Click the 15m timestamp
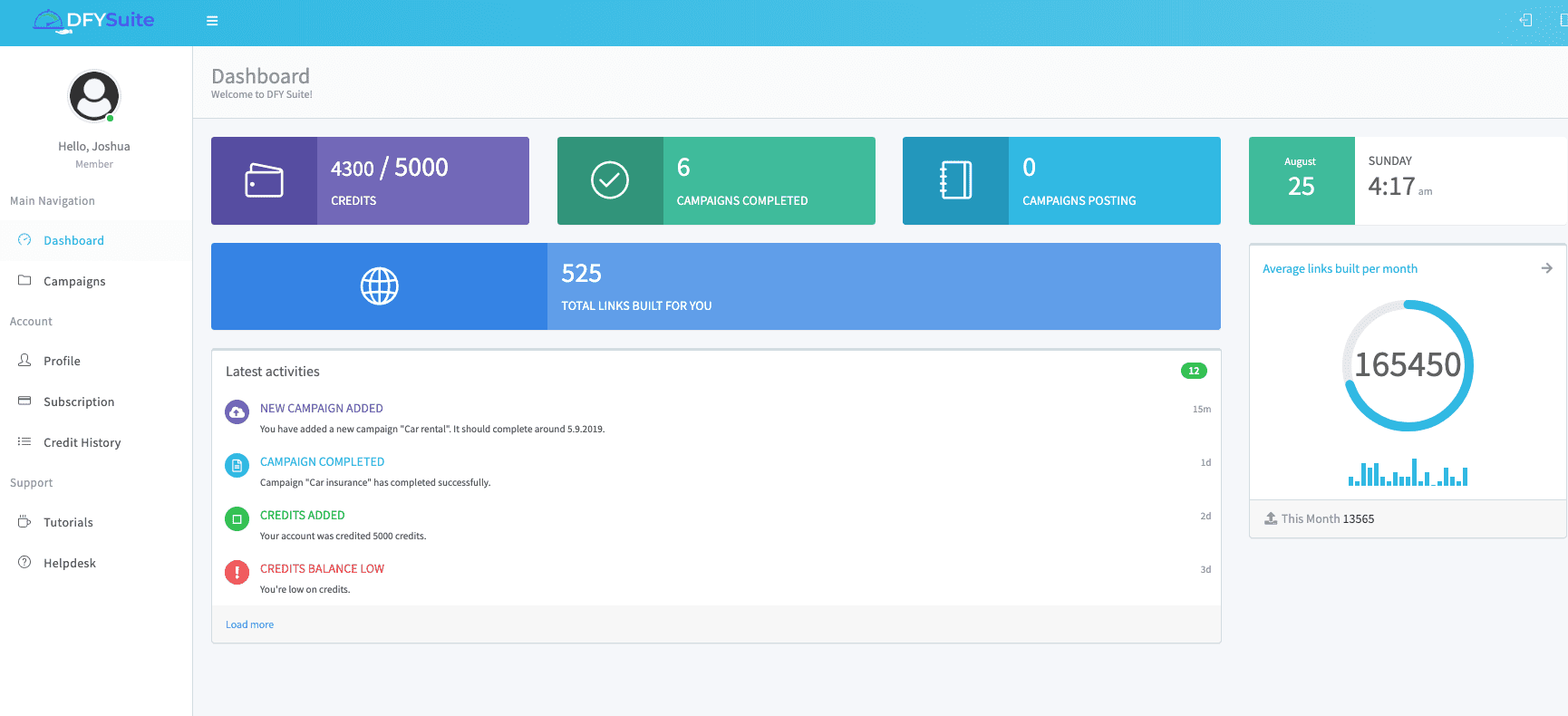The height and width of the screenshot is (716, 1568). 1202,409
